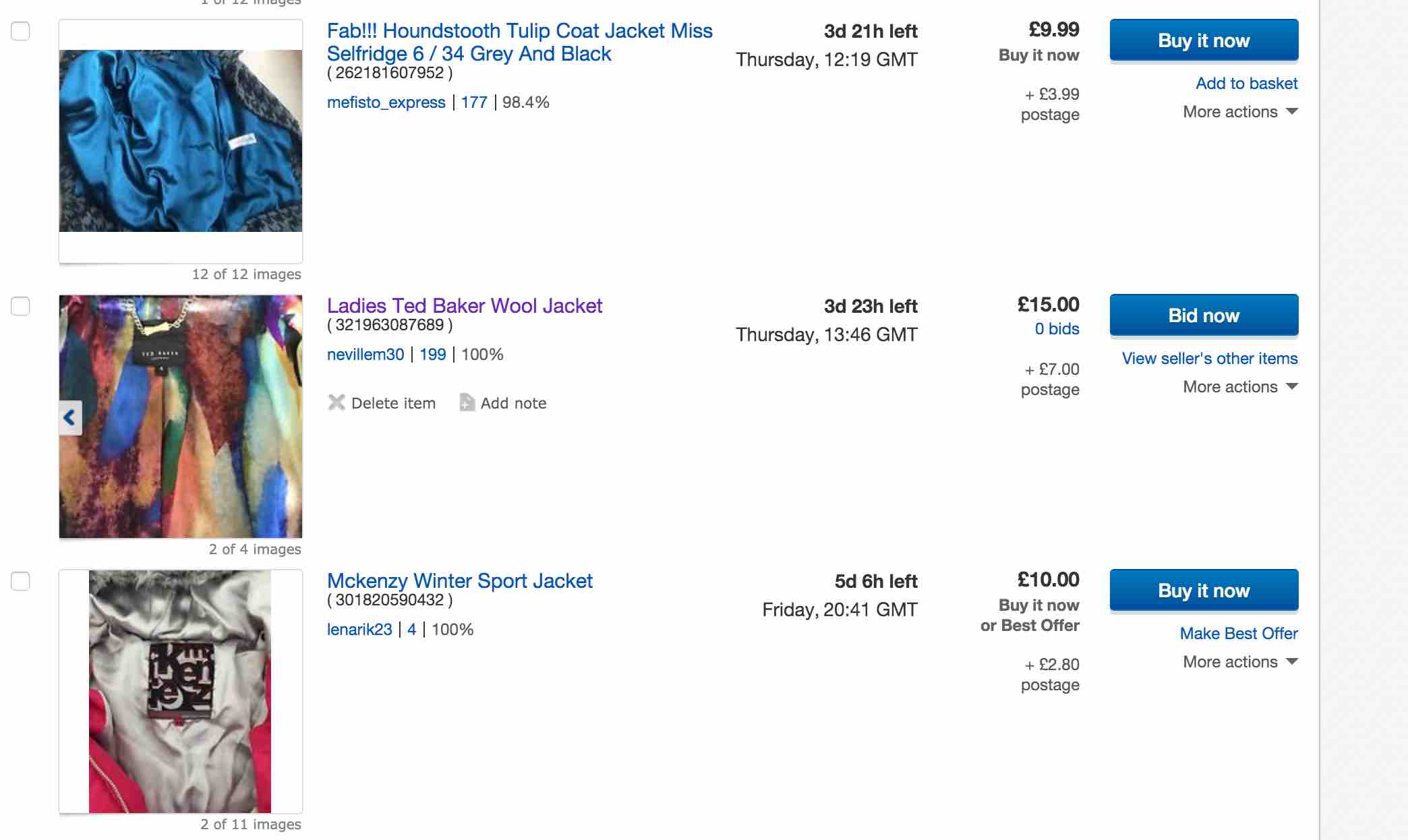
Task: Tick the checkbox for Houndstooth Tulip Coat
Action: tap(20, 31)
